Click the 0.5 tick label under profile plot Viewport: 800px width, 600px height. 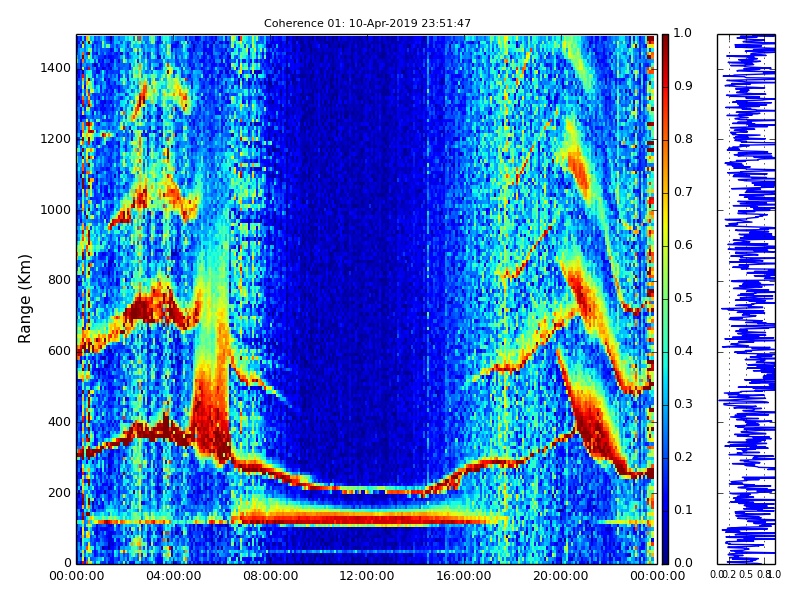pos(746,574)
